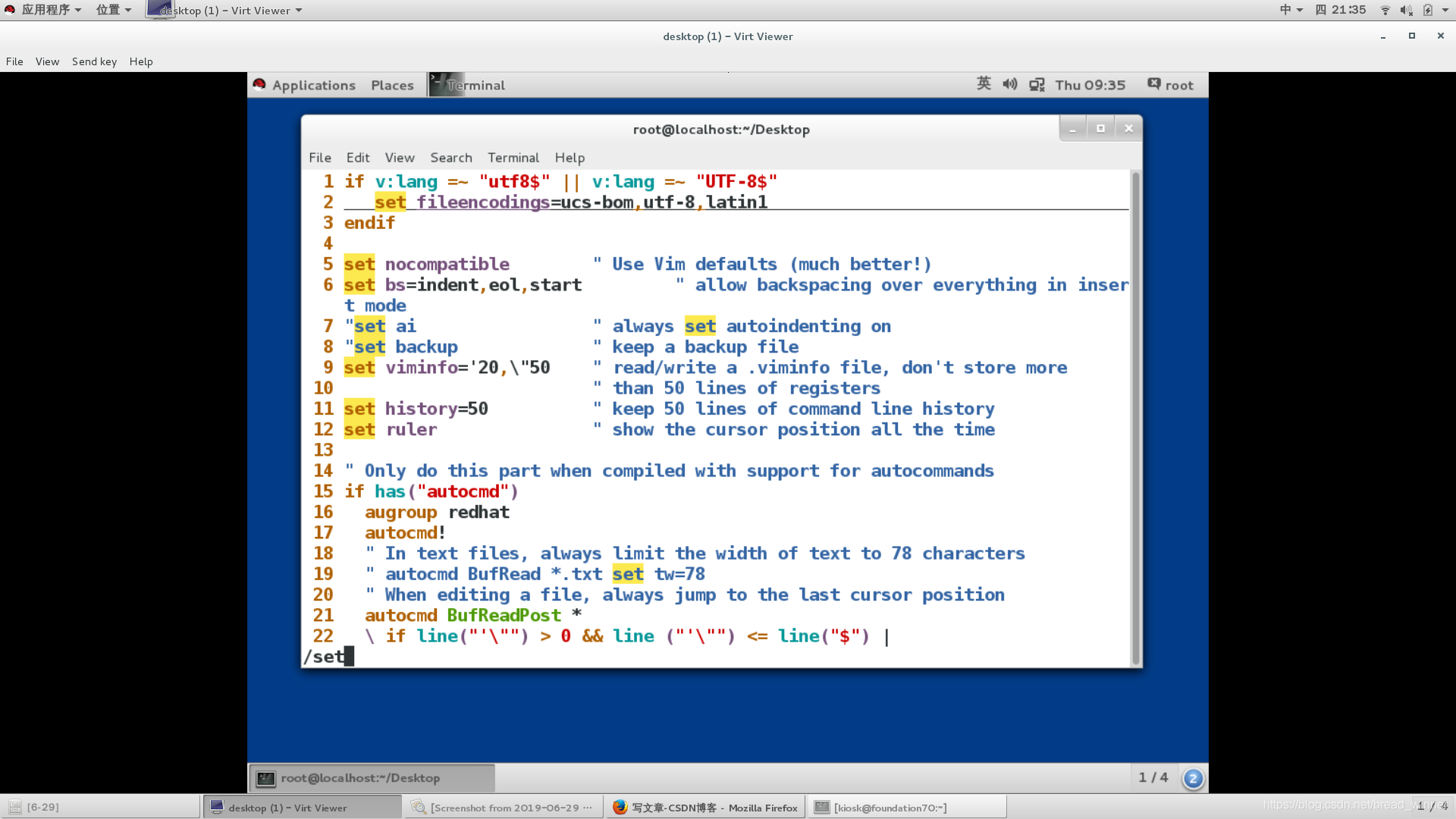
Task: Open host system menu arrow
Action: click(x=1445, y=10)
